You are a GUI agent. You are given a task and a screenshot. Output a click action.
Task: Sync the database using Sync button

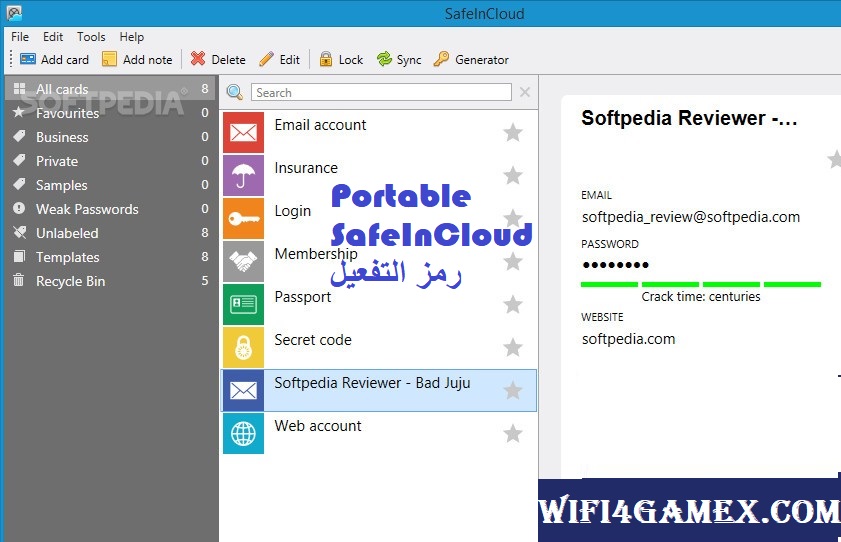399,60
